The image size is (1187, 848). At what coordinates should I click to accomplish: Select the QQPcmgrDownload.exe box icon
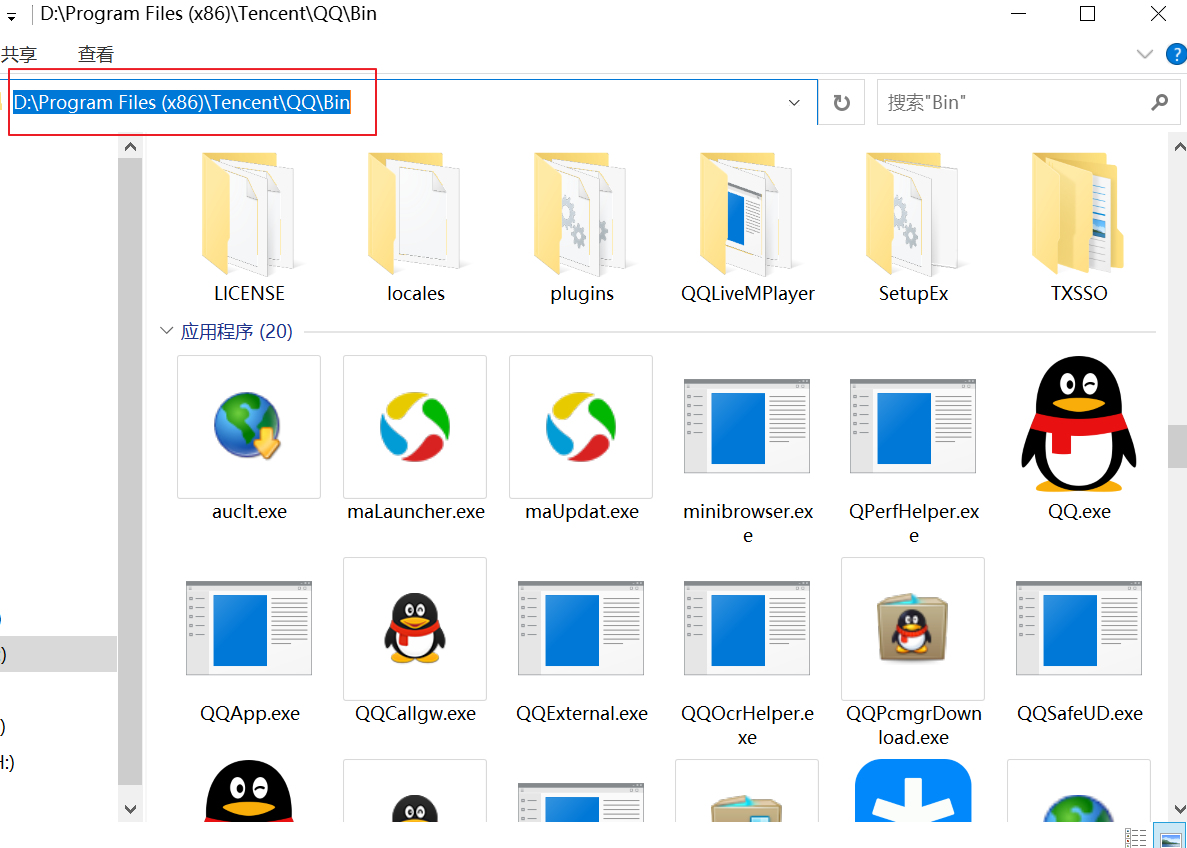click(x=912, y=628)
